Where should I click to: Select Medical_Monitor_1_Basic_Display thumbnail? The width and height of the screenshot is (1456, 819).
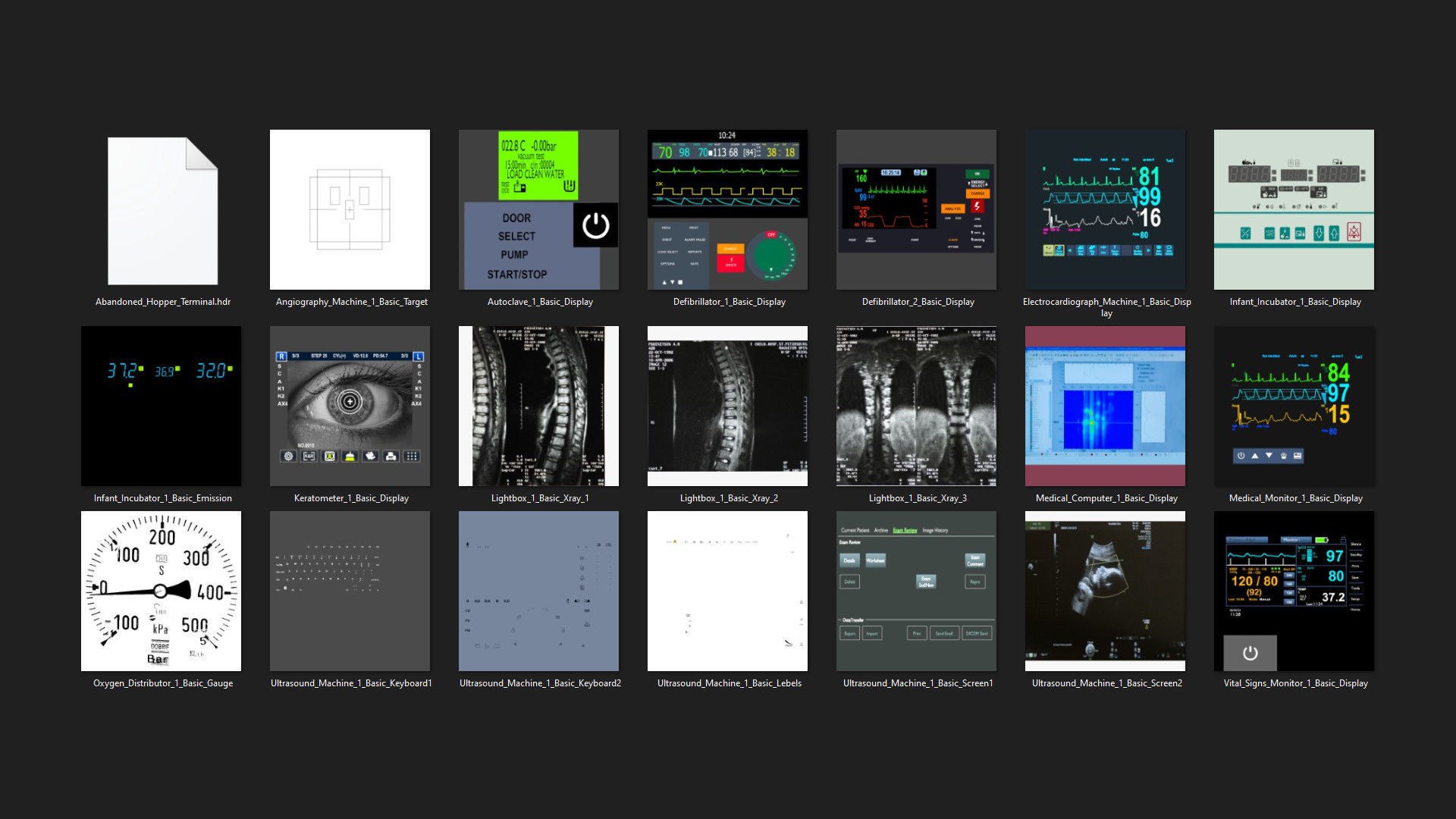click(1294, 406)
